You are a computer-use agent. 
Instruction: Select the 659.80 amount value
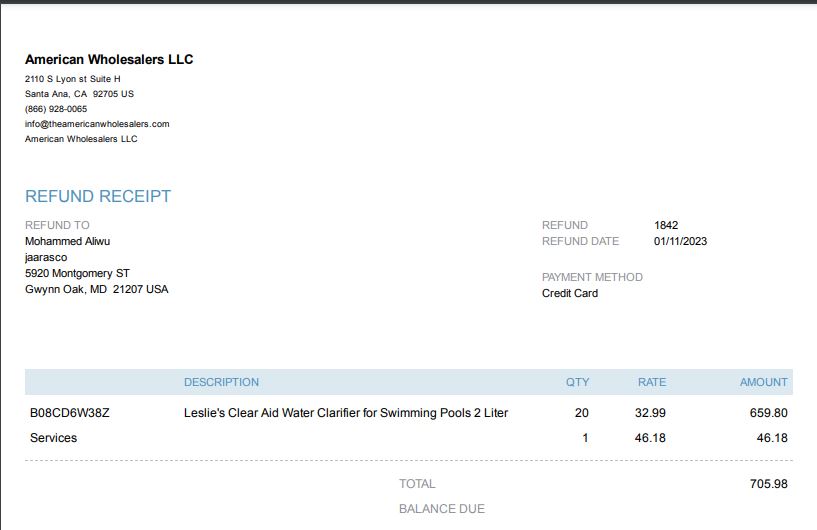pyautogui.click(x=769, y=413)
